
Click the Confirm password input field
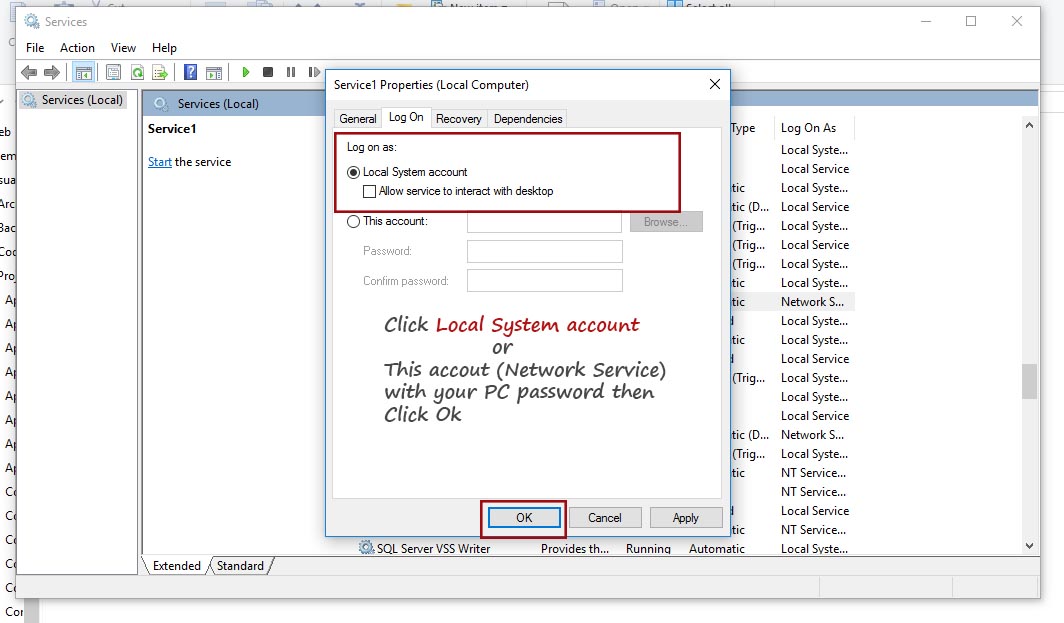coord(544,281)
